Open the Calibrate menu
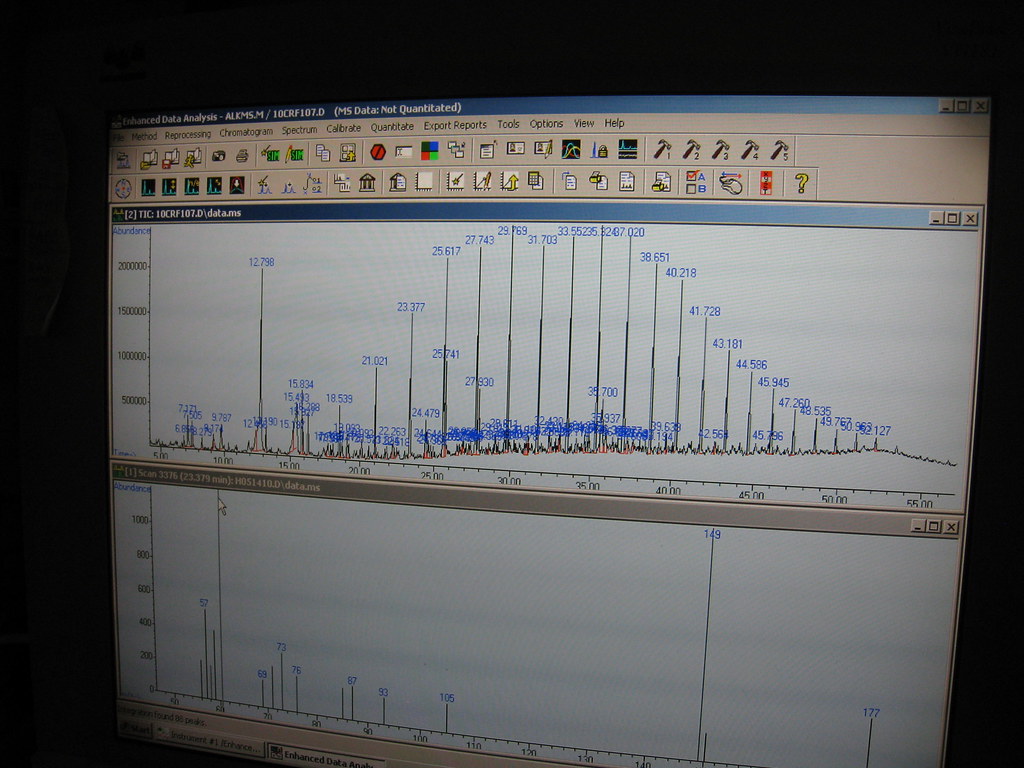This screenshot has height=768, width=1024. (x=343, y=128)
